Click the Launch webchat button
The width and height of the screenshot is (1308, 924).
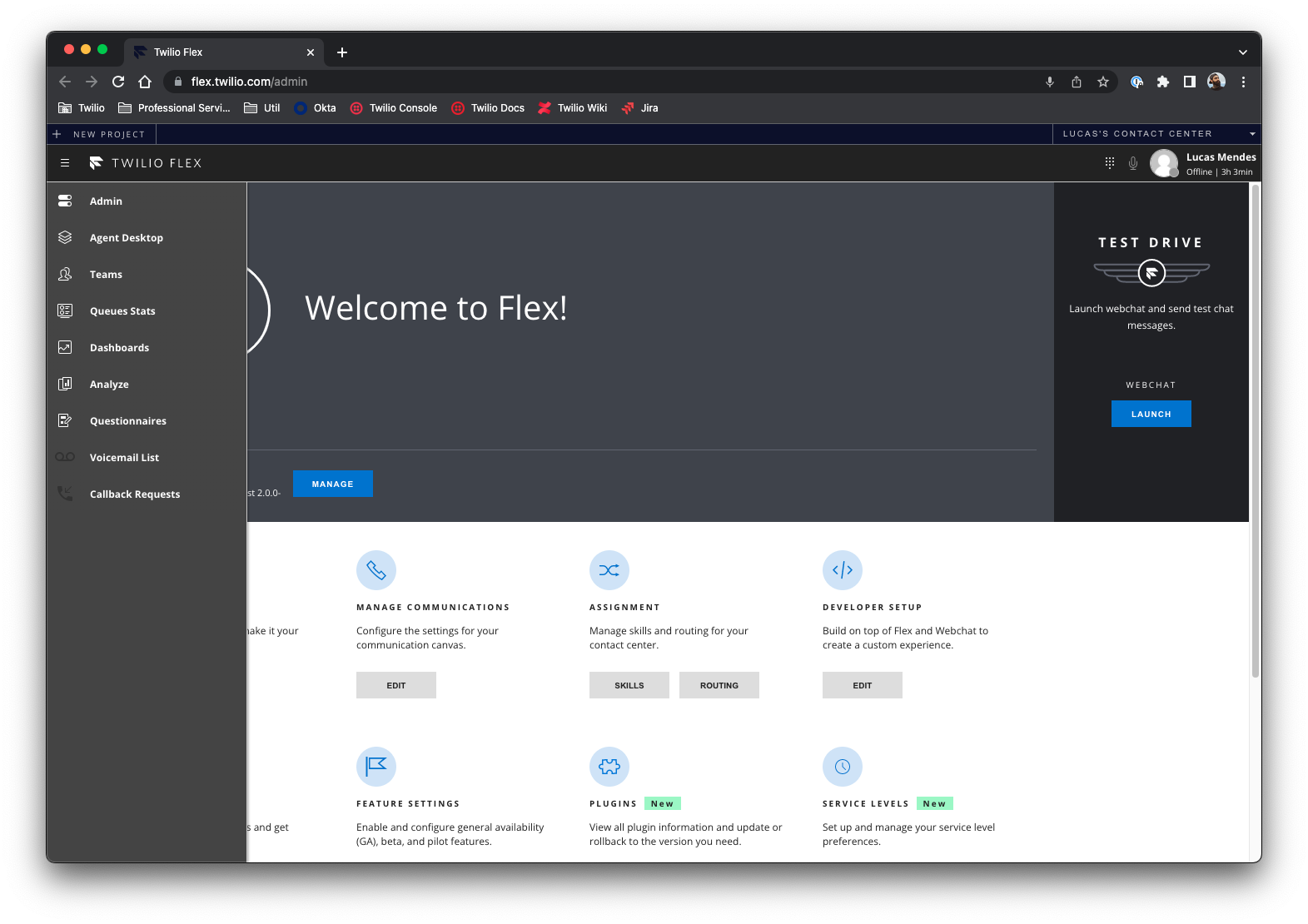click(x=1151, y=414)
